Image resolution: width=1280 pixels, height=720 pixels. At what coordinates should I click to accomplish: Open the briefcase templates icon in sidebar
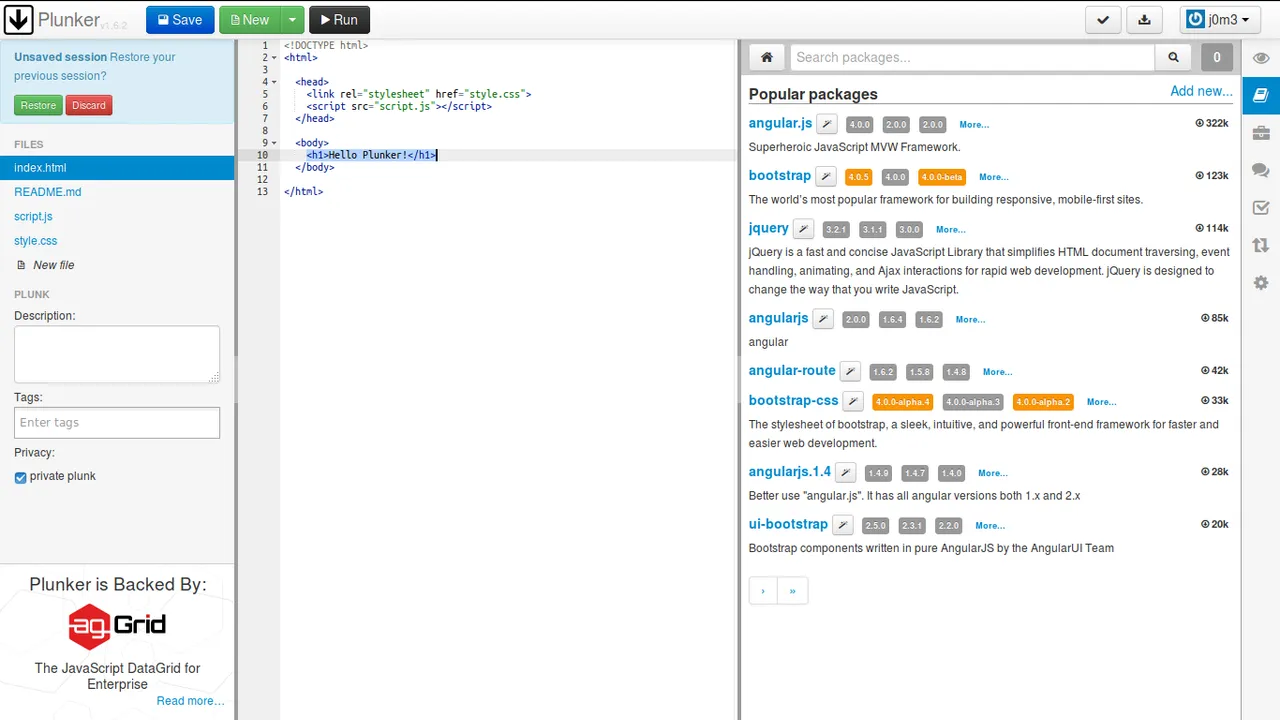[1261, 133]
